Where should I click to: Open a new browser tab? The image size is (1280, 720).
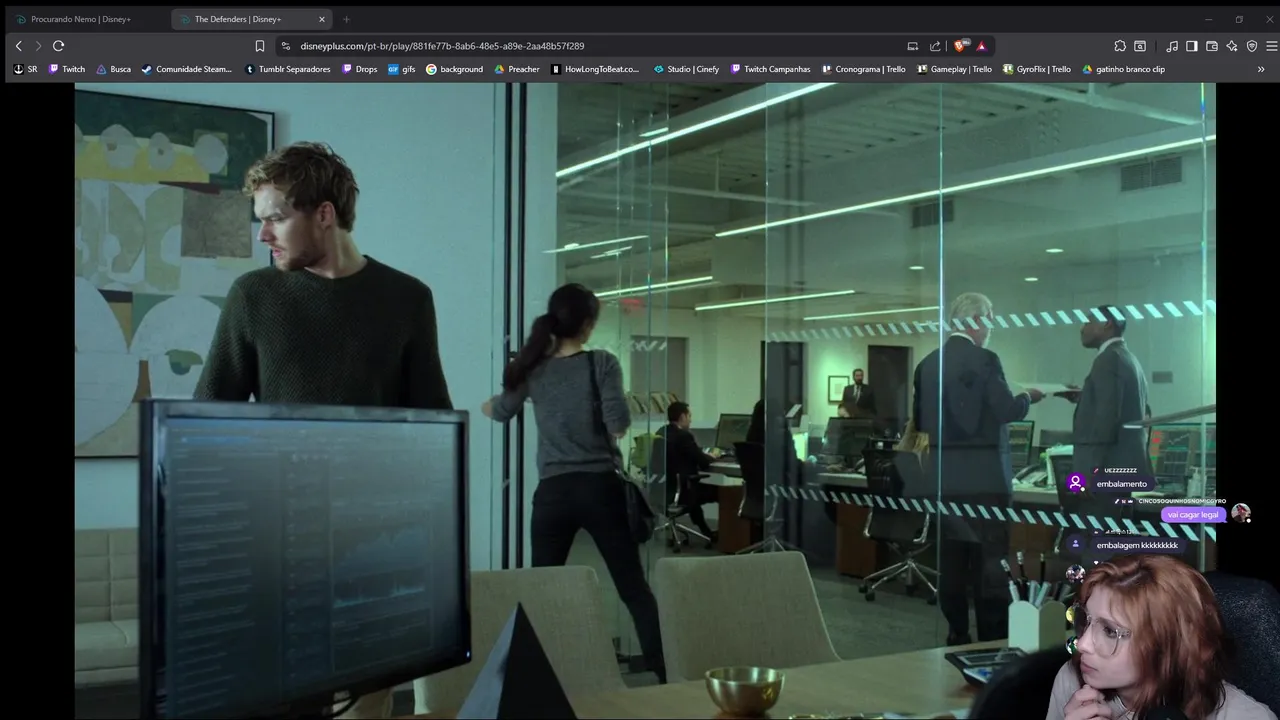click(346, 19)
